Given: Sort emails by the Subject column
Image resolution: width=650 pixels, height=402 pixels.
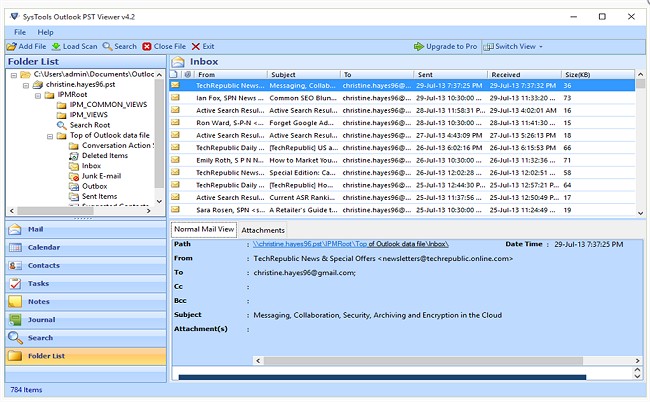Looking at the screenshot, I should pyautogui.click(x=283, y=74).
